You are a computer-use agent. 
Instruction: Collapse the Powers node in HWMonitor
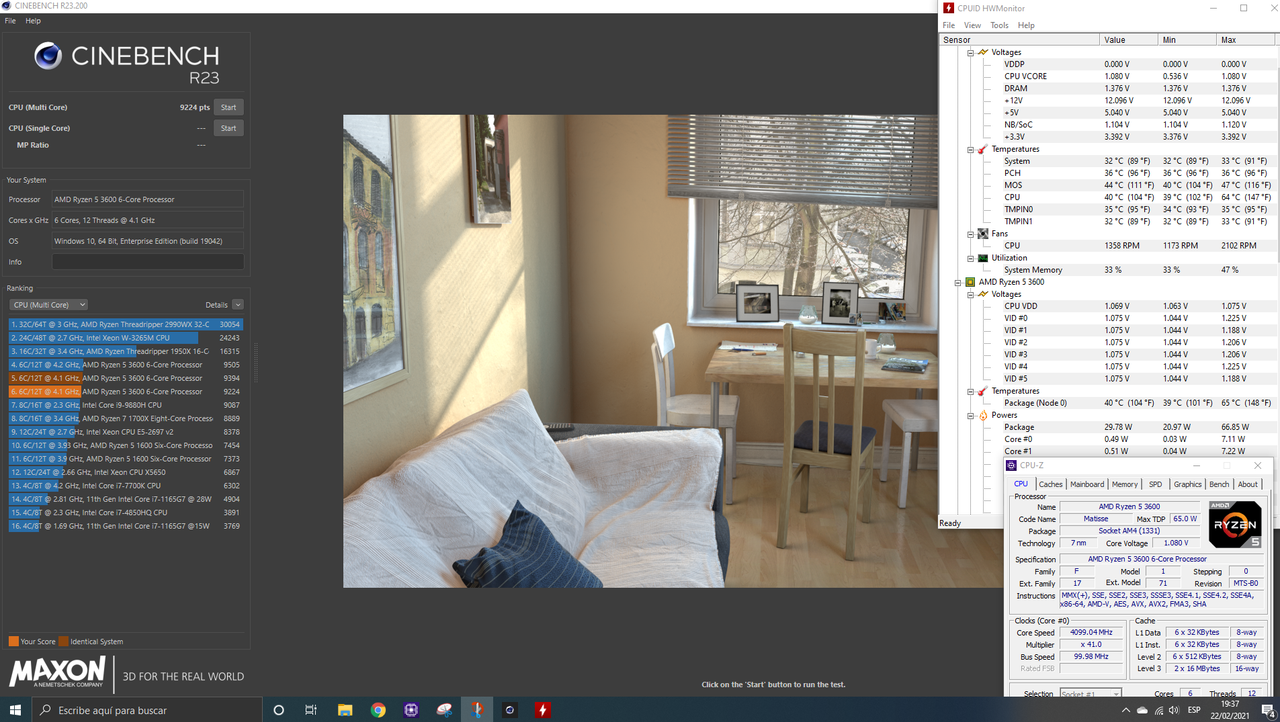pos(970,415)
